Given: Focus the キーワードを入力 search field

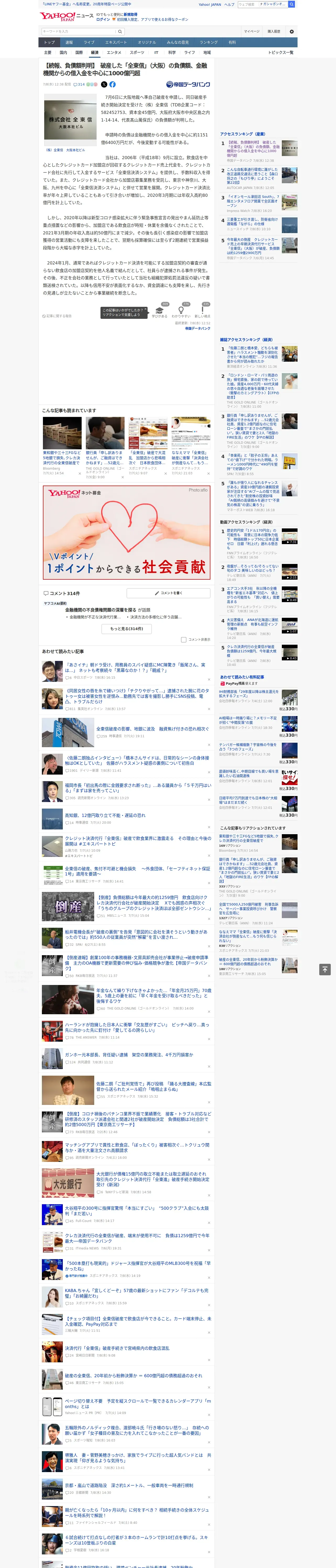Looking at the screenshot, I should (79, 32).
